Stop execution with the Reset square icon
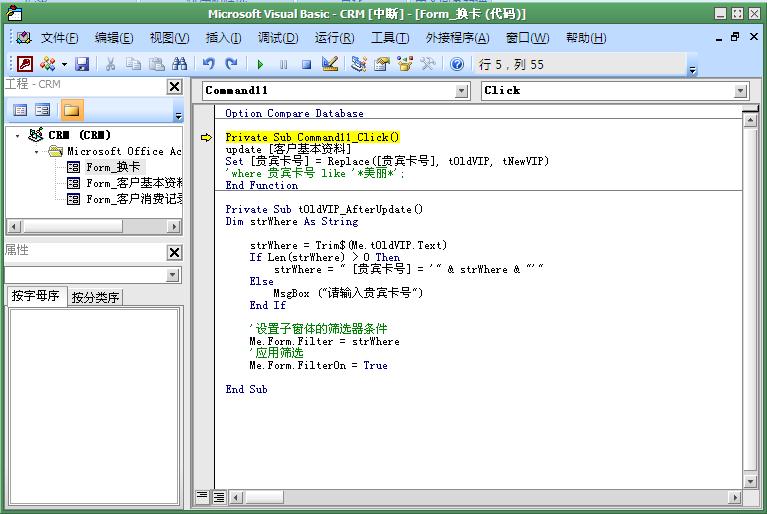The width and height of the screenshot is (767, 514). click(x=306, y=64)
